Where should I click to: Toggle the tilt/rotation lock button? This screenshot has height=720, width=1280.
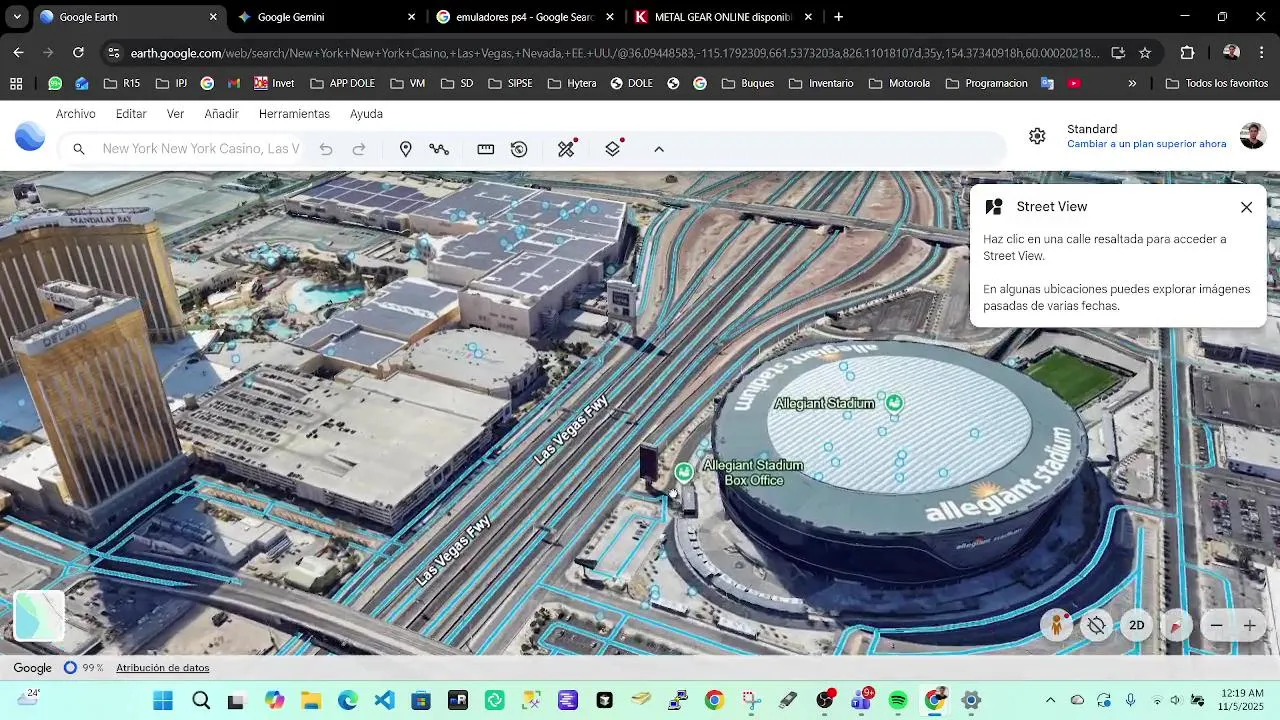coord(1096,626)
